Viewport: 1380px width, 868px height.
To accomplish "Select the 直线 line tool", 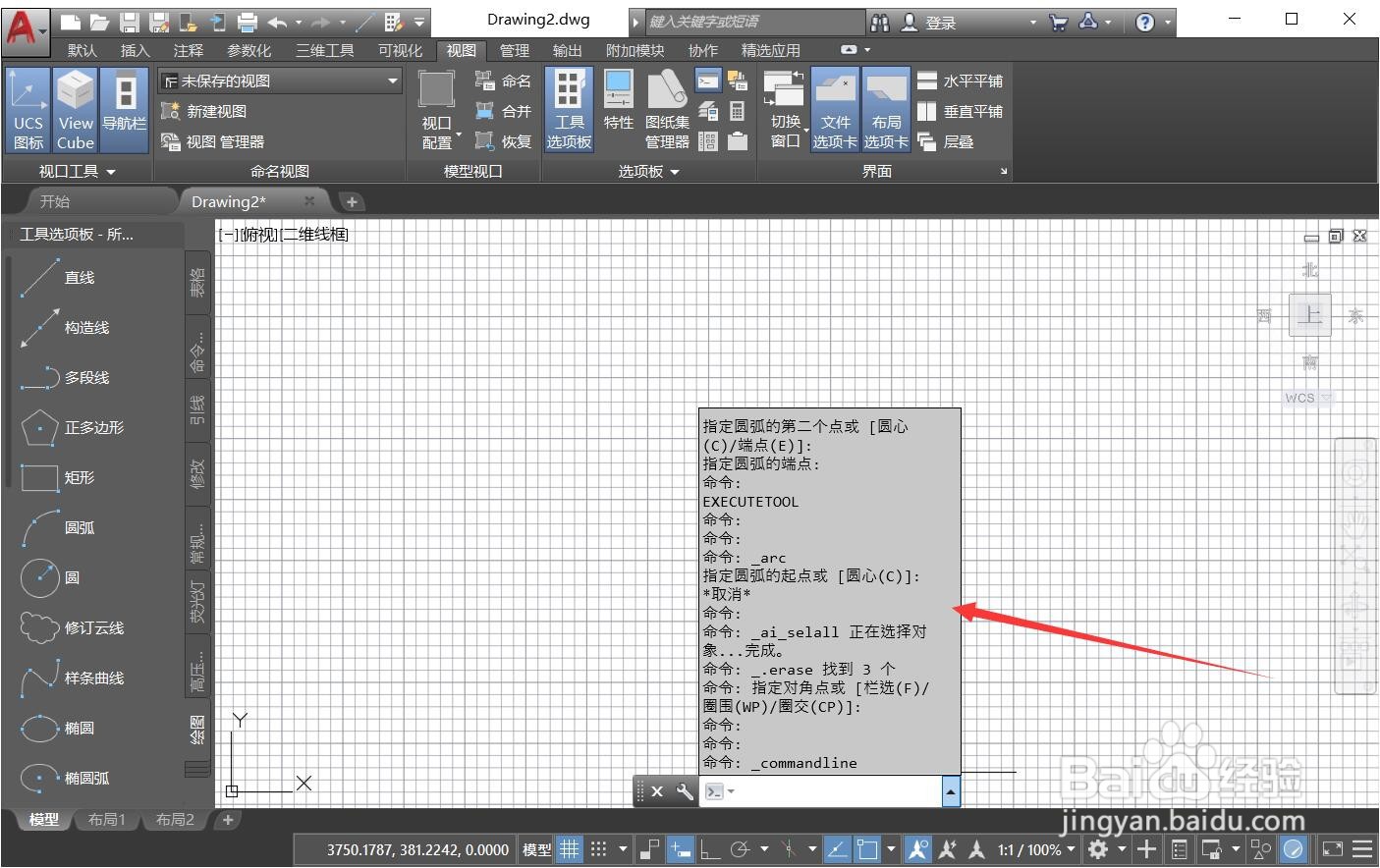I will click(59, 278).
